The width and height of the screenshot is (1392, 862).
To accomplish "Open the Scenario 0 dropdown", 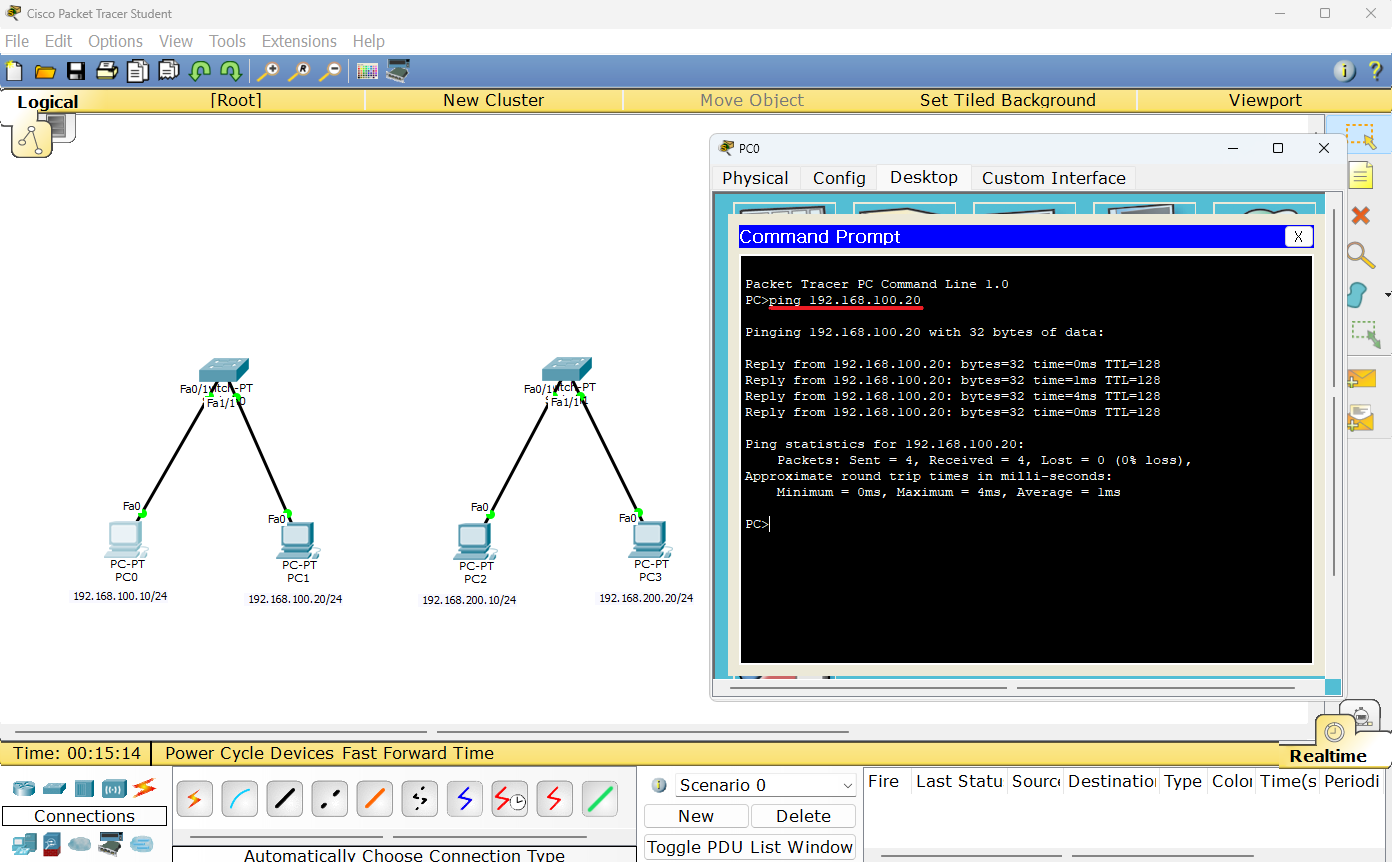I will coord(766,785).
